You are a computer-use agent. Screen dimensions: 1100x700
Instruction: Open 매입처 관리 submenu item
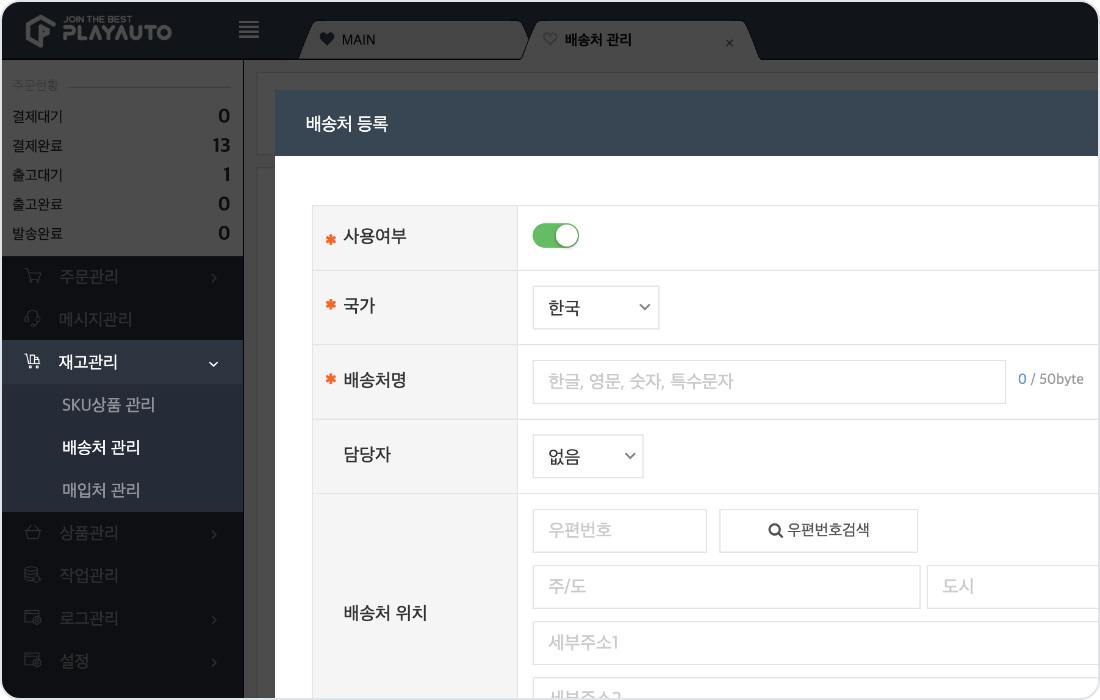point(101,490)
